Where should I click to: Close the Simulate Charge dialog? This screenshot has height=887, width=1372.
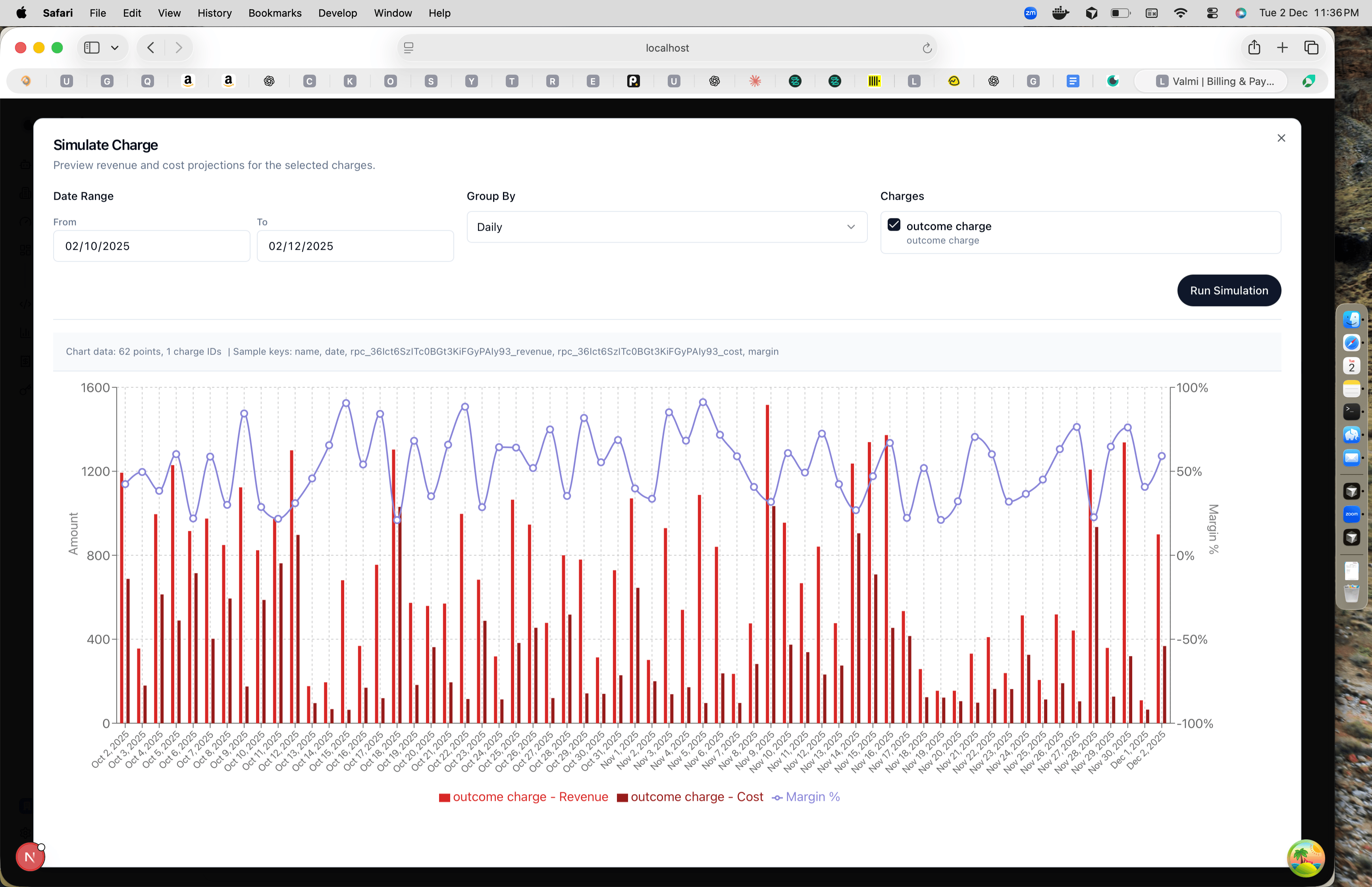(1281, 138)
